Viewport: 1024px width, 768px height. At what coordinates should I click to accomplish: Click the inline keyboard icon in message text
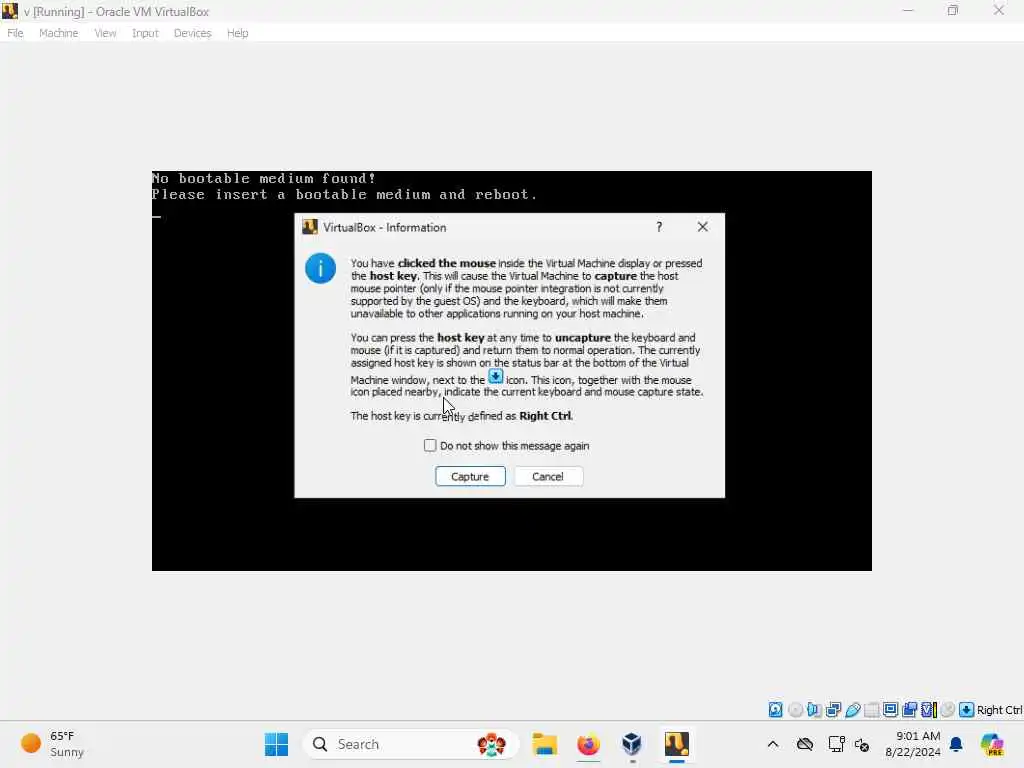[x=496, y=377]
